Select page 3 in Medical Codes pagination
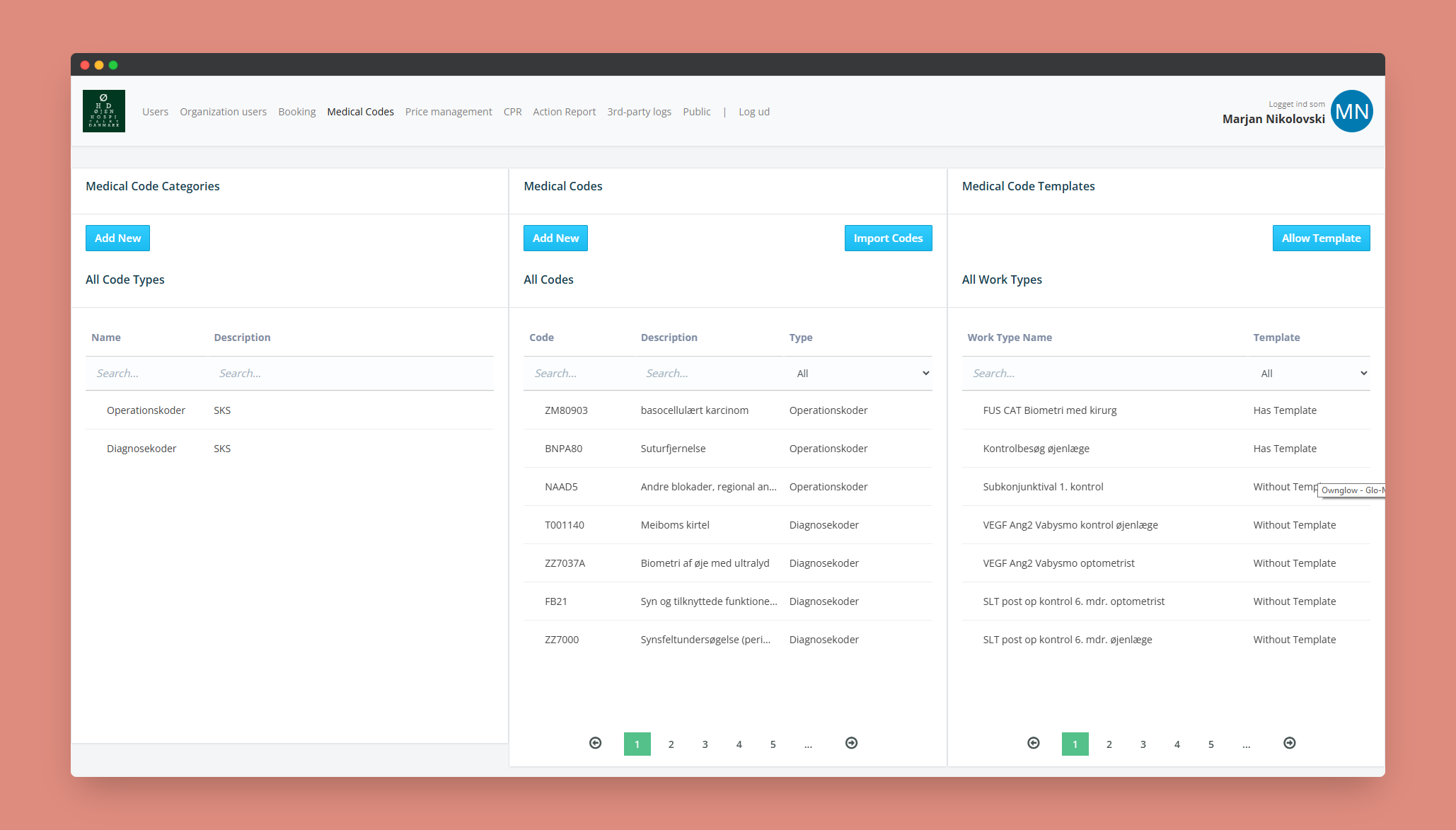This screenshot has height=830, width=1456. 705,744
